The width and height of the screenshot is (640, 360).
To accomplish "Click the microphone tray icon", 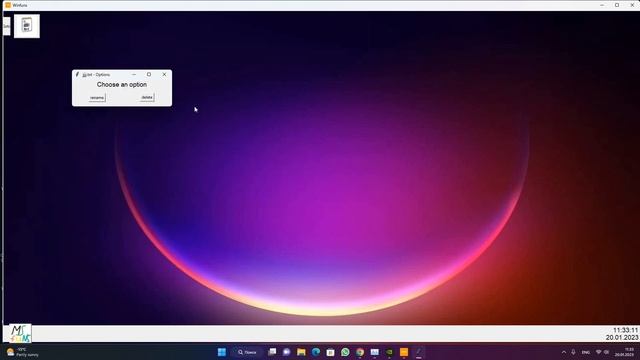I will (x=573, y=352).
